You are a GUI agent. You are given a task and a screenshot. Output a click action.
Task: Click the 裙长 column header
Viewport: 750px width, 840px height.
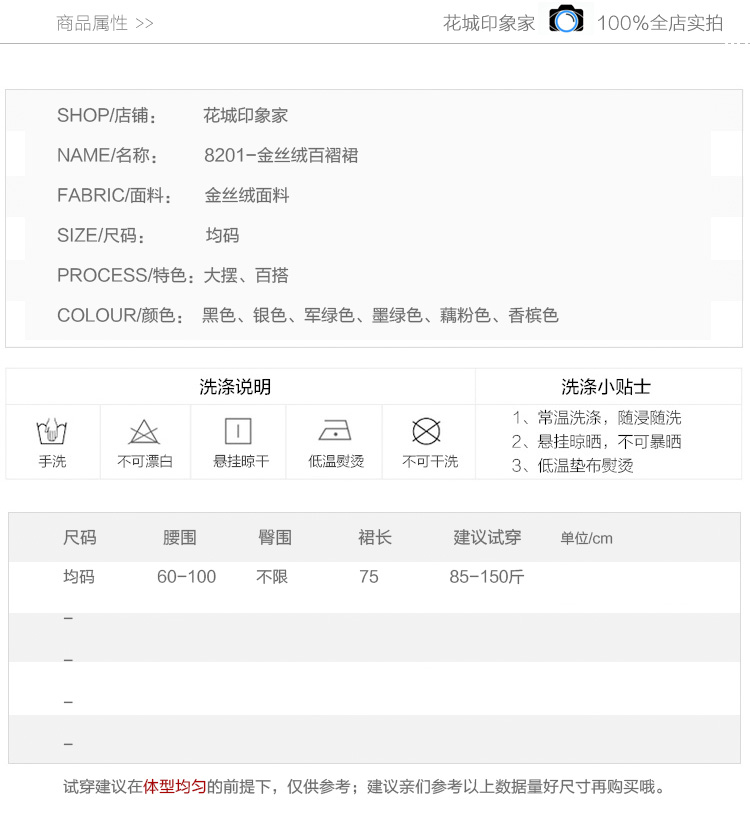pyautogui.click(x=374, y=538)
